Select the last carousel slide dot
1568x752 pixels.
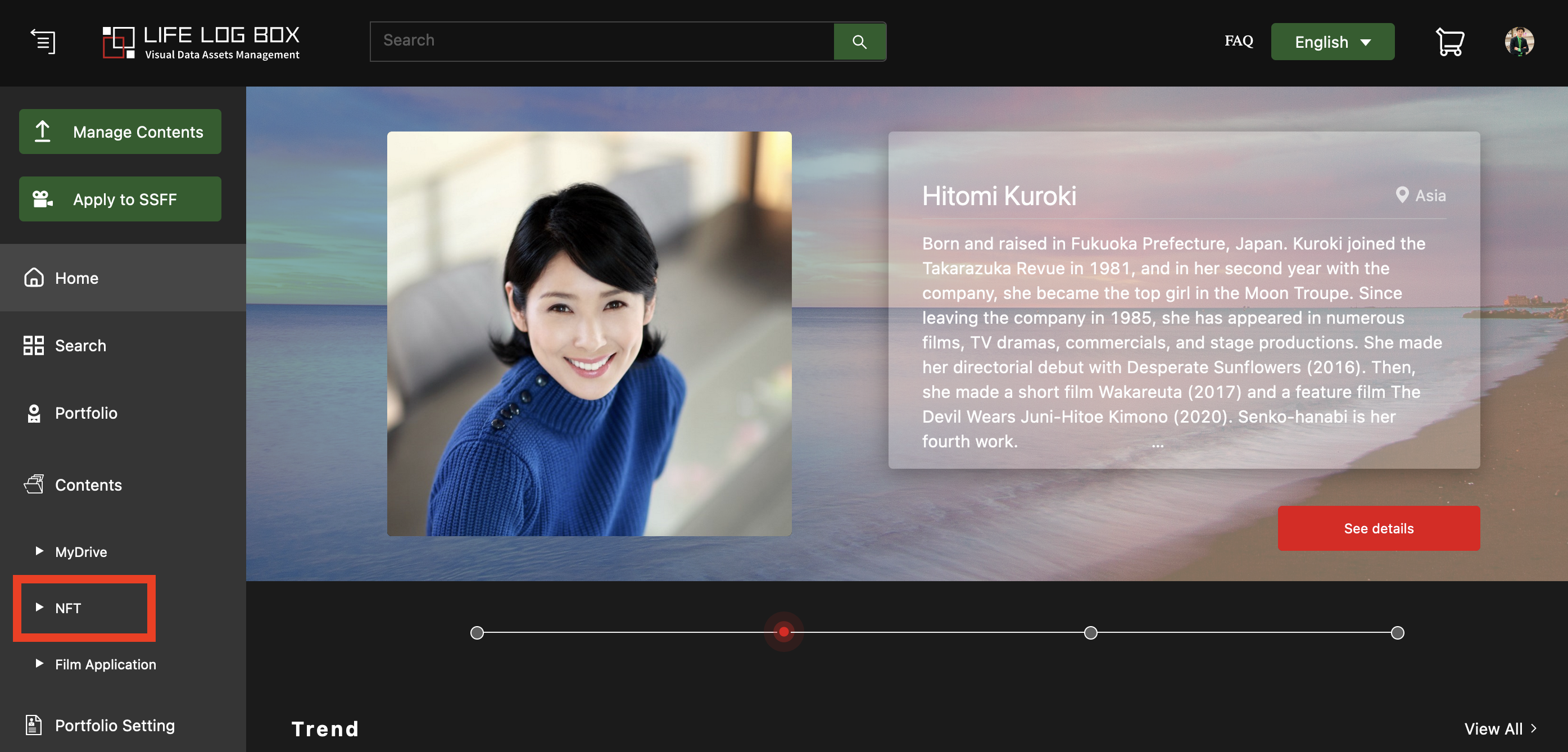pyautogui.click(x=1398, y=633)
